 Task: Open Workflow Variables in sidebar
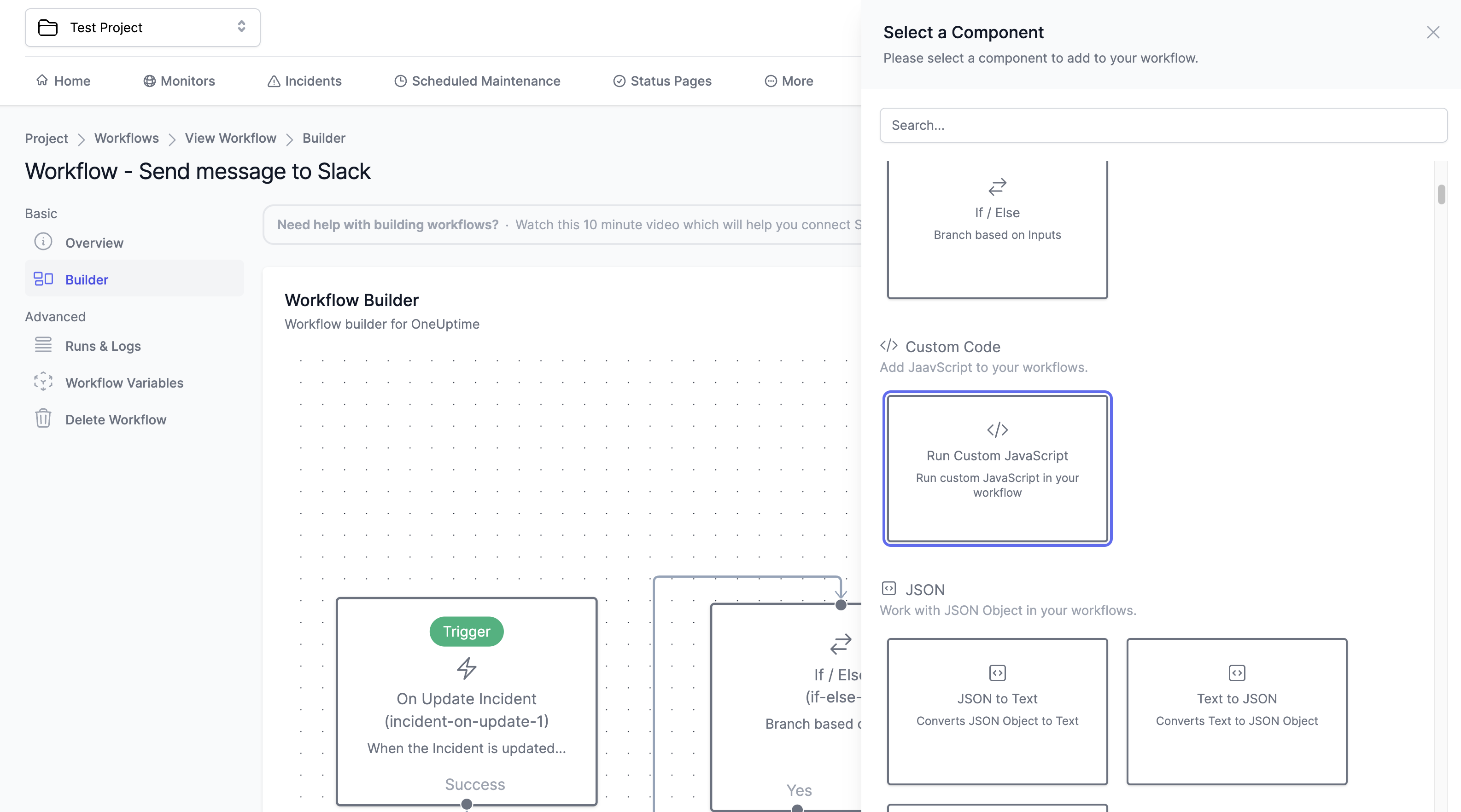click(x=134, y=383)
